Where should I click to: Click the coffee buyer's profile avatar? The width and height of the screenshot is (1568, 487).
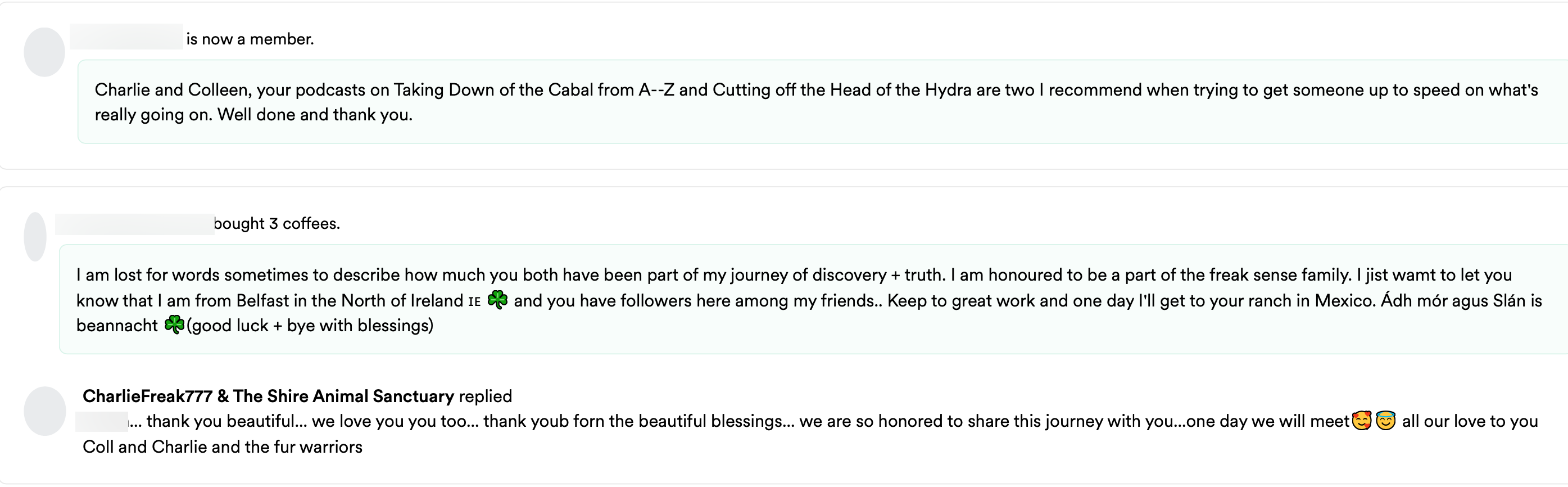[35, 237]
